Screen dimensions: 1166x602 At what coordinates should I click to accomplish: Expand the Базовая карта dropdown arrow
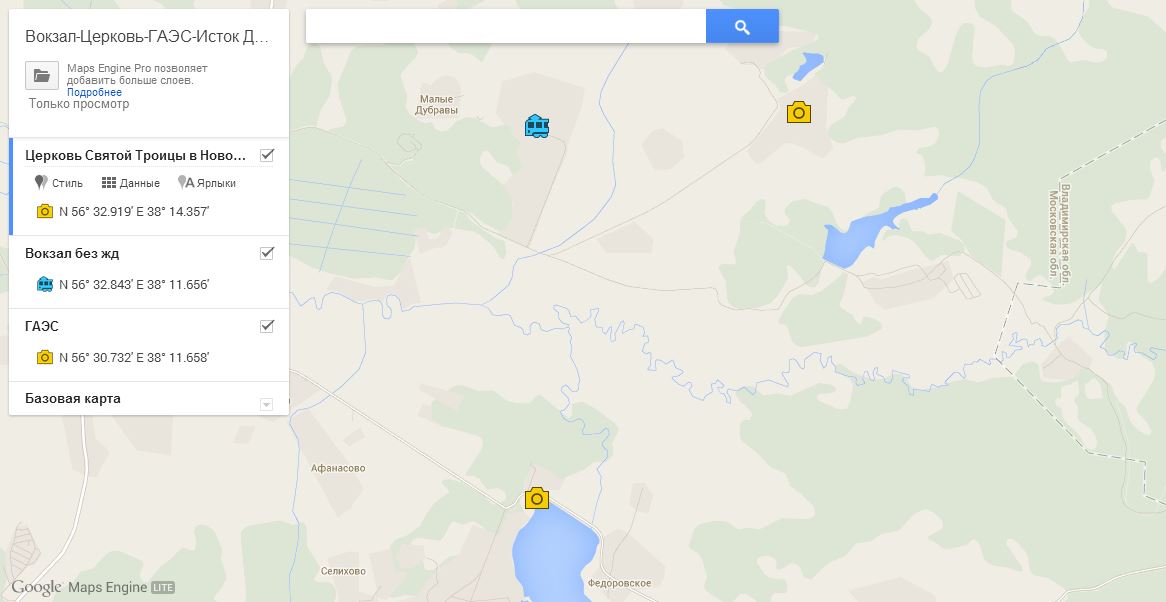[x=266, y=404]
